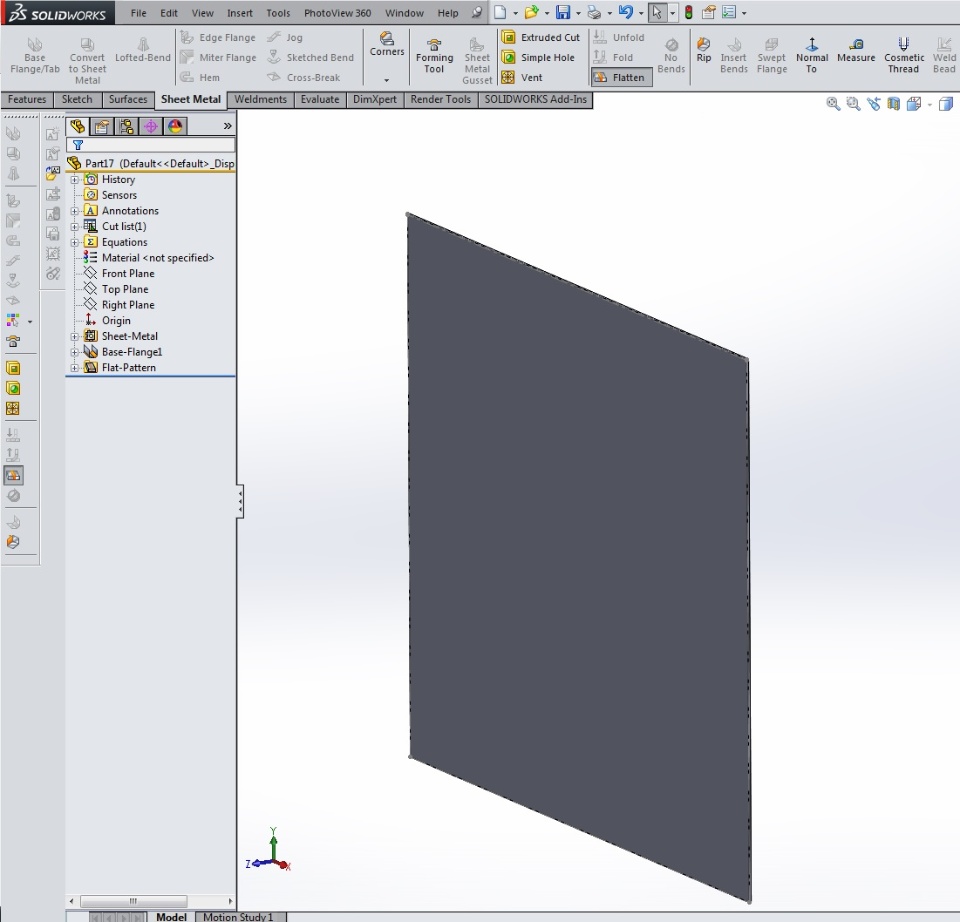
Task: Click the Weld Bead tool
Action: point(944,55)
